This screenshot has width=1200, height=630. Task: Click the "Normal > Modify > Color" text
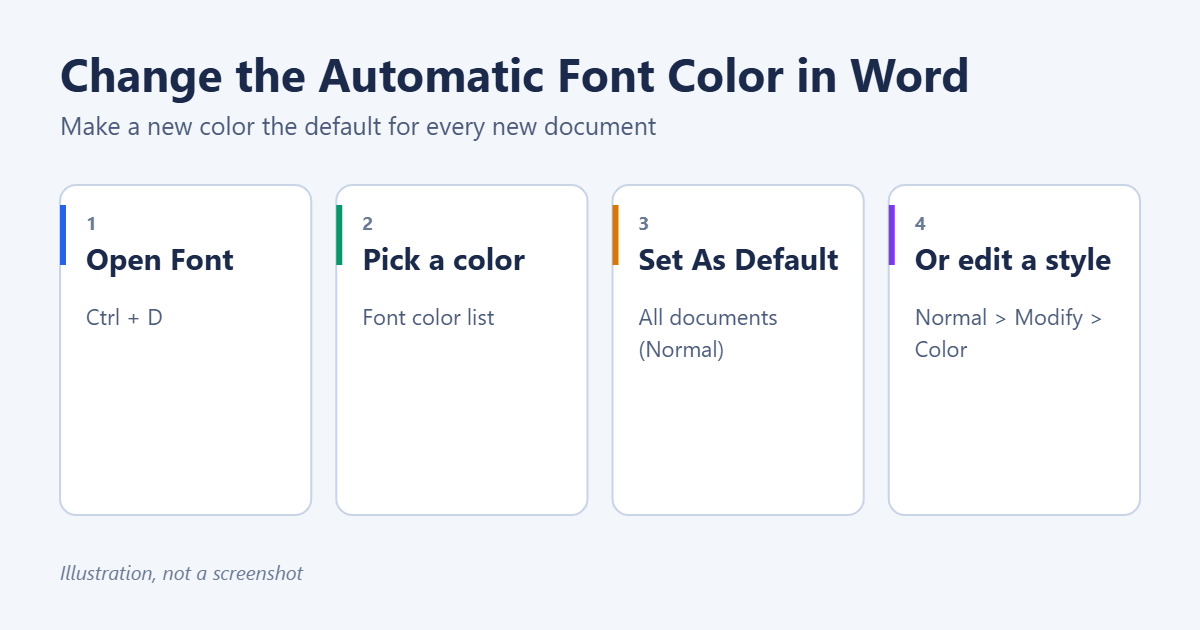click(x=1008, y=334)
